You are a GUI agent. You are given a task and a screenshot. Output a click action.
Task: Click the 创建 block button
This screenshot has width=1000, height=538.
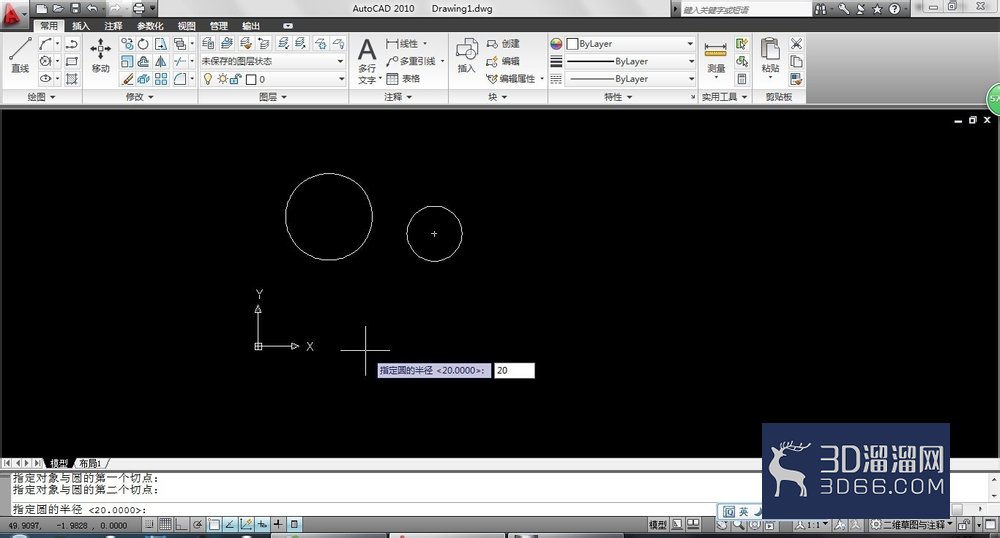pos(503,43)
